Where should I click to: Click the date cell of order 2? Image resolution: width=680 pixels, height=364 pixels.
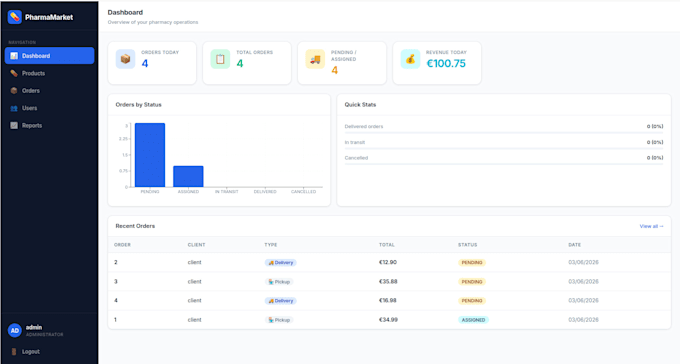[583, 262]
